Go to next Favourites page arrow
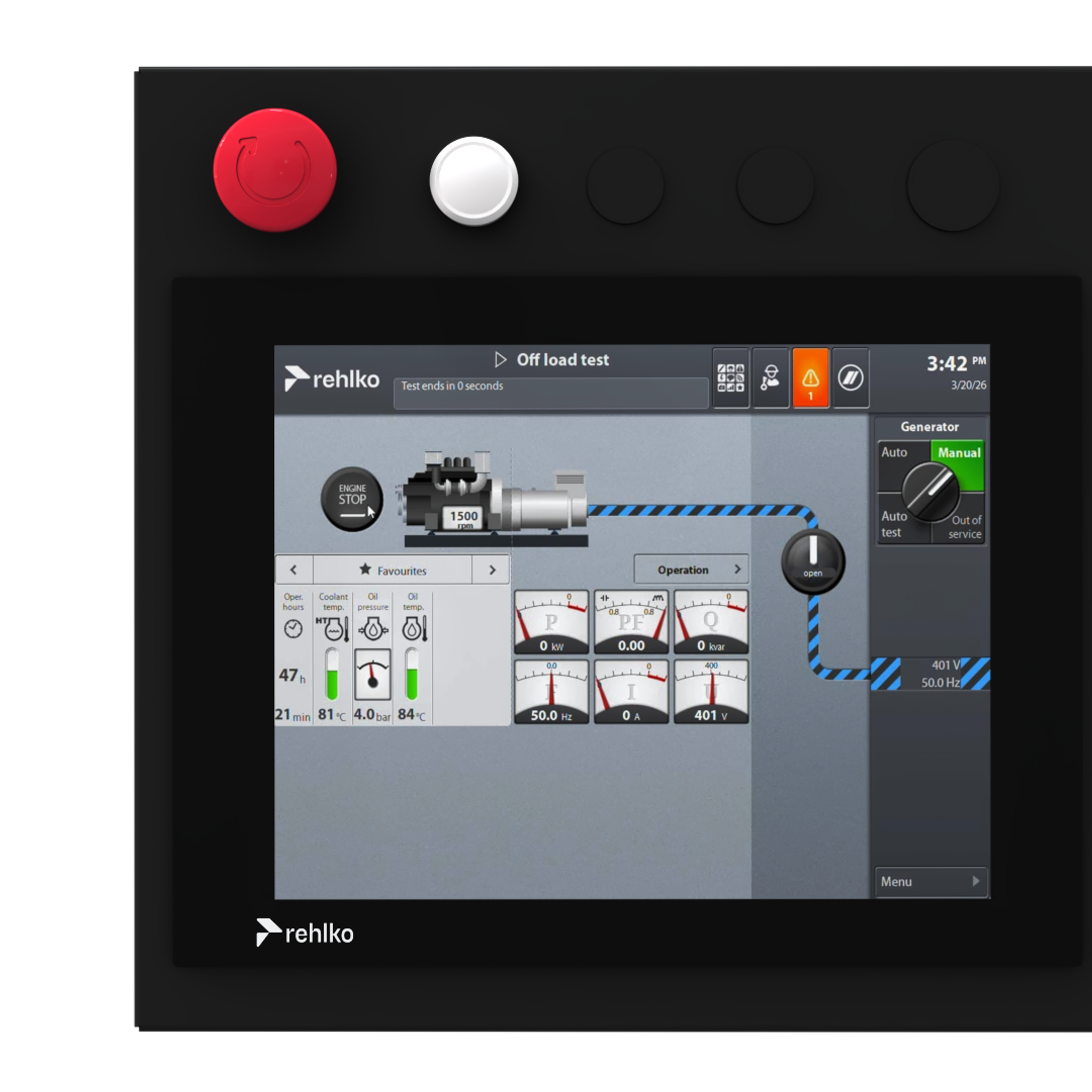1092x1092 pixels. [x=492, y=570]
